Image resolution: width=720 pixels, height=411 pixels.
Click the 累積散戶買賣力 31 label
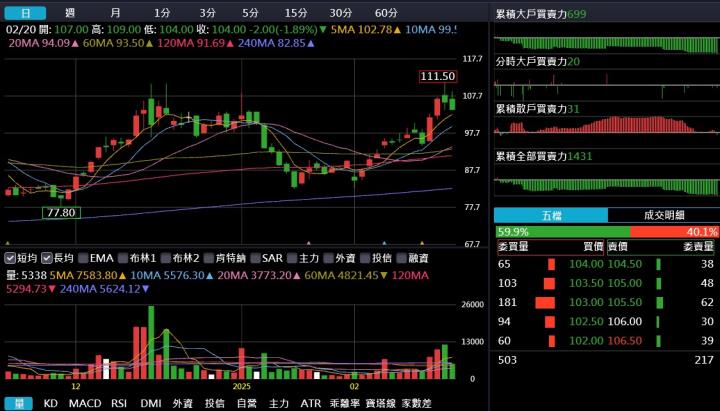click(x=538, y=109)
